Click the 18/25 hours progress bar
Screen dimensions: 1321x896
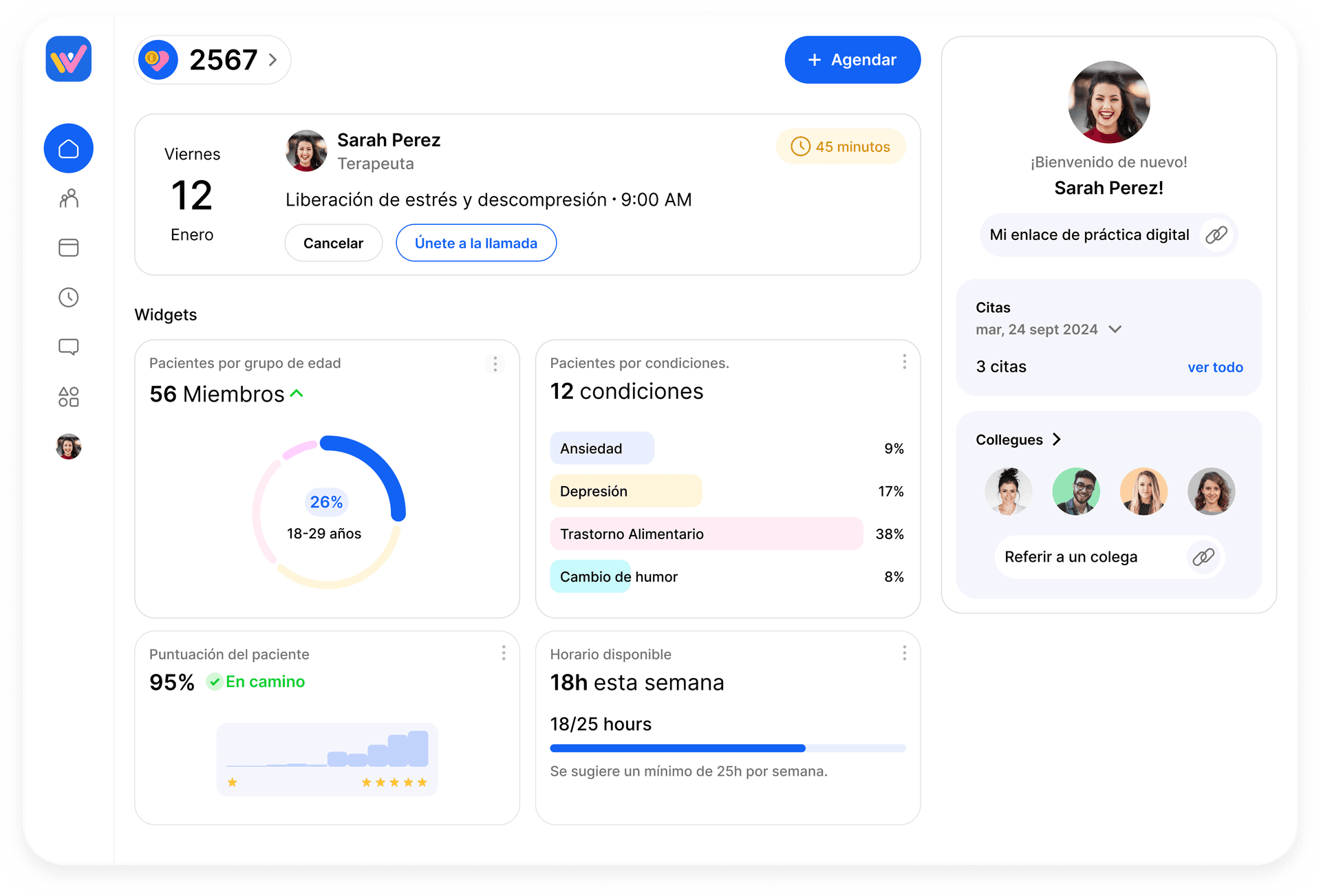(x=727, y=747)
